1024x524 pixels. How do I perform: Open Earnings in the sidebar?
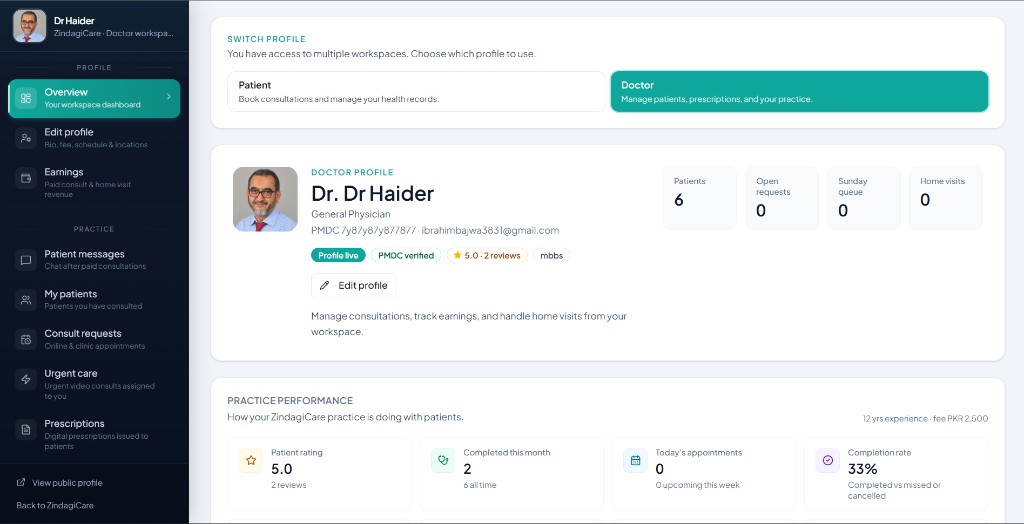coord(94,182)
